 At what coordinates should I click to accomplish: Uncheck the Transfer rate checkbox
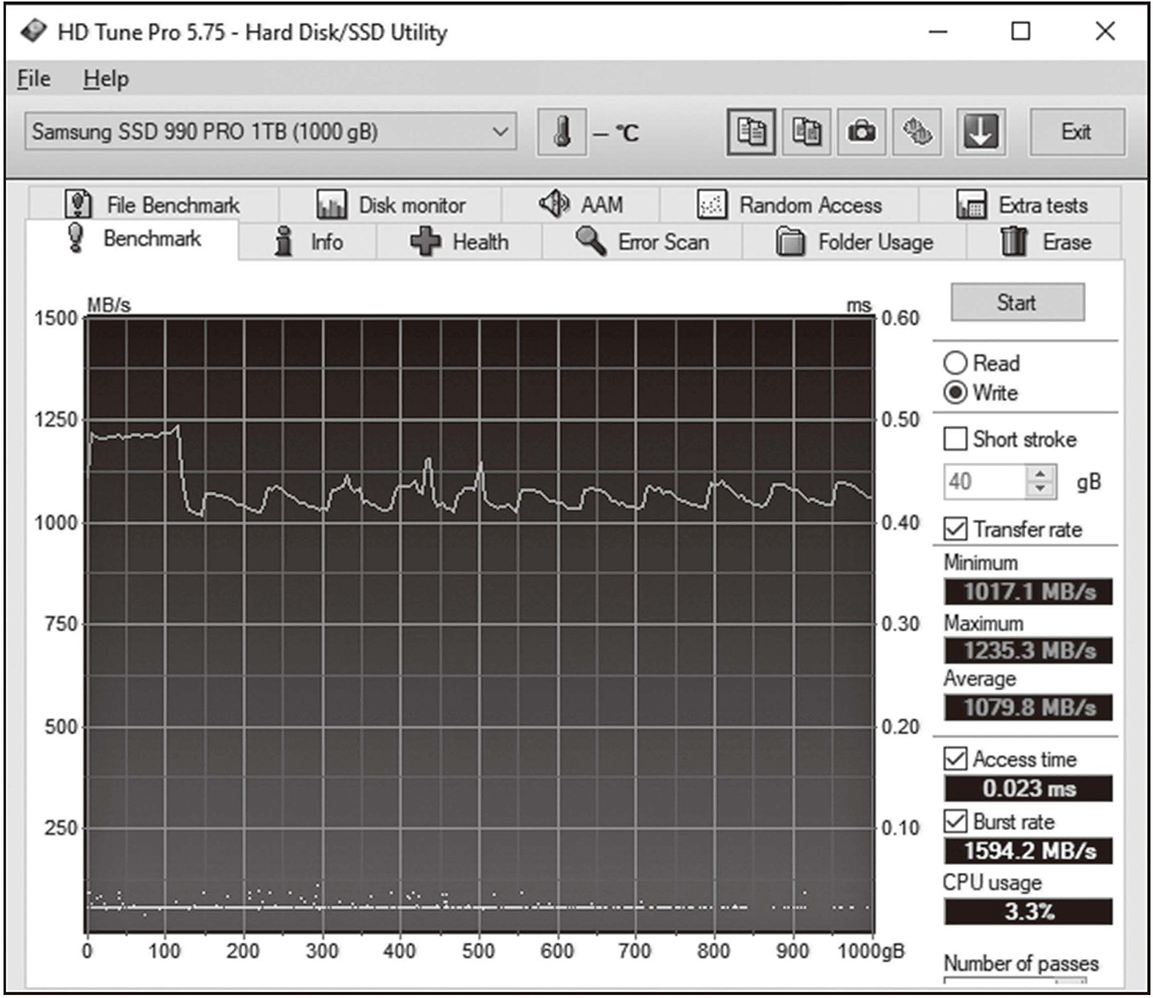point(957,529)
